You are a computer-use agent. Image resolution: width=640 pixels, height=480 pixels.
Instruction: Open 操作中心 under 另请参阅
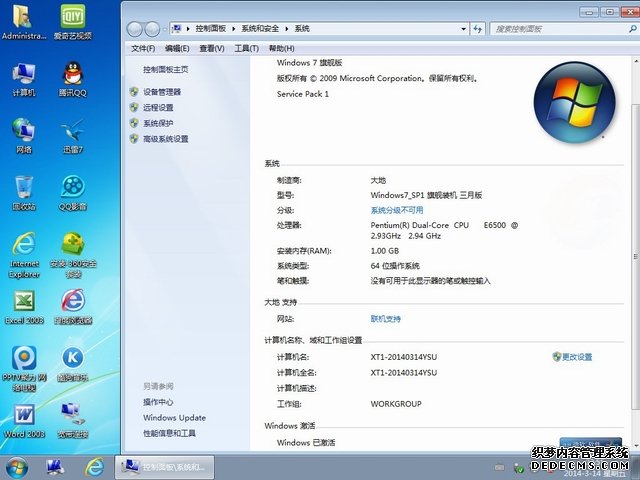[158, 402]
